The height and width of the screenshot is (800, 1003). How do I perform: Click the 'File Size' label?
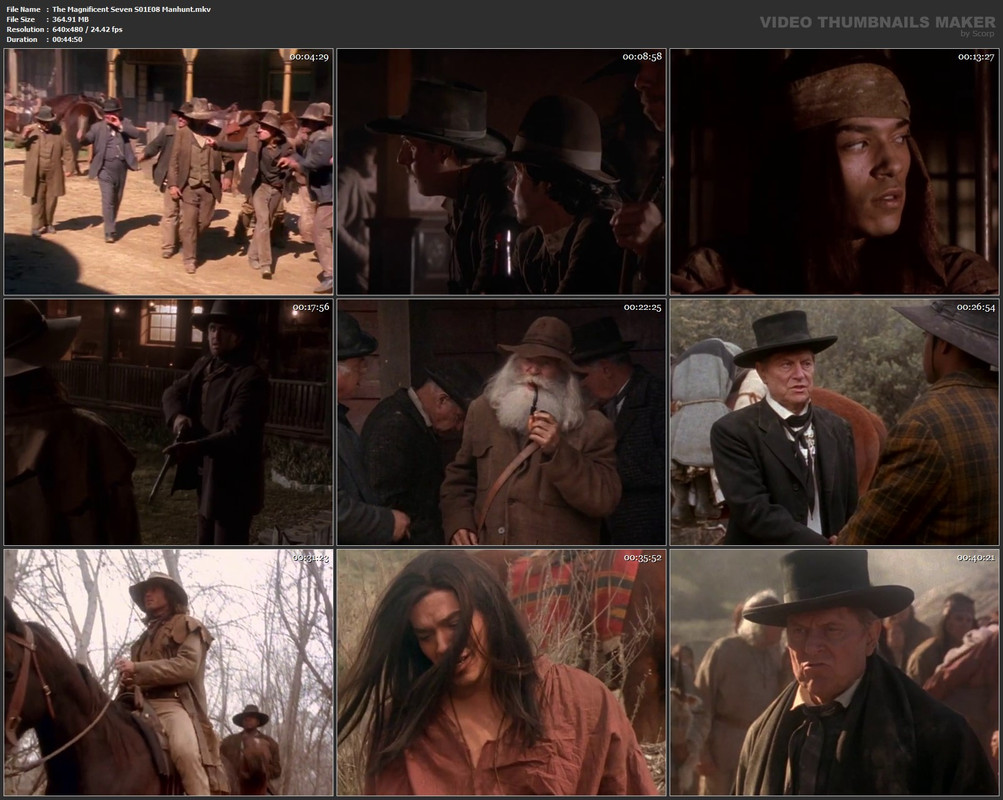(20, 19)
